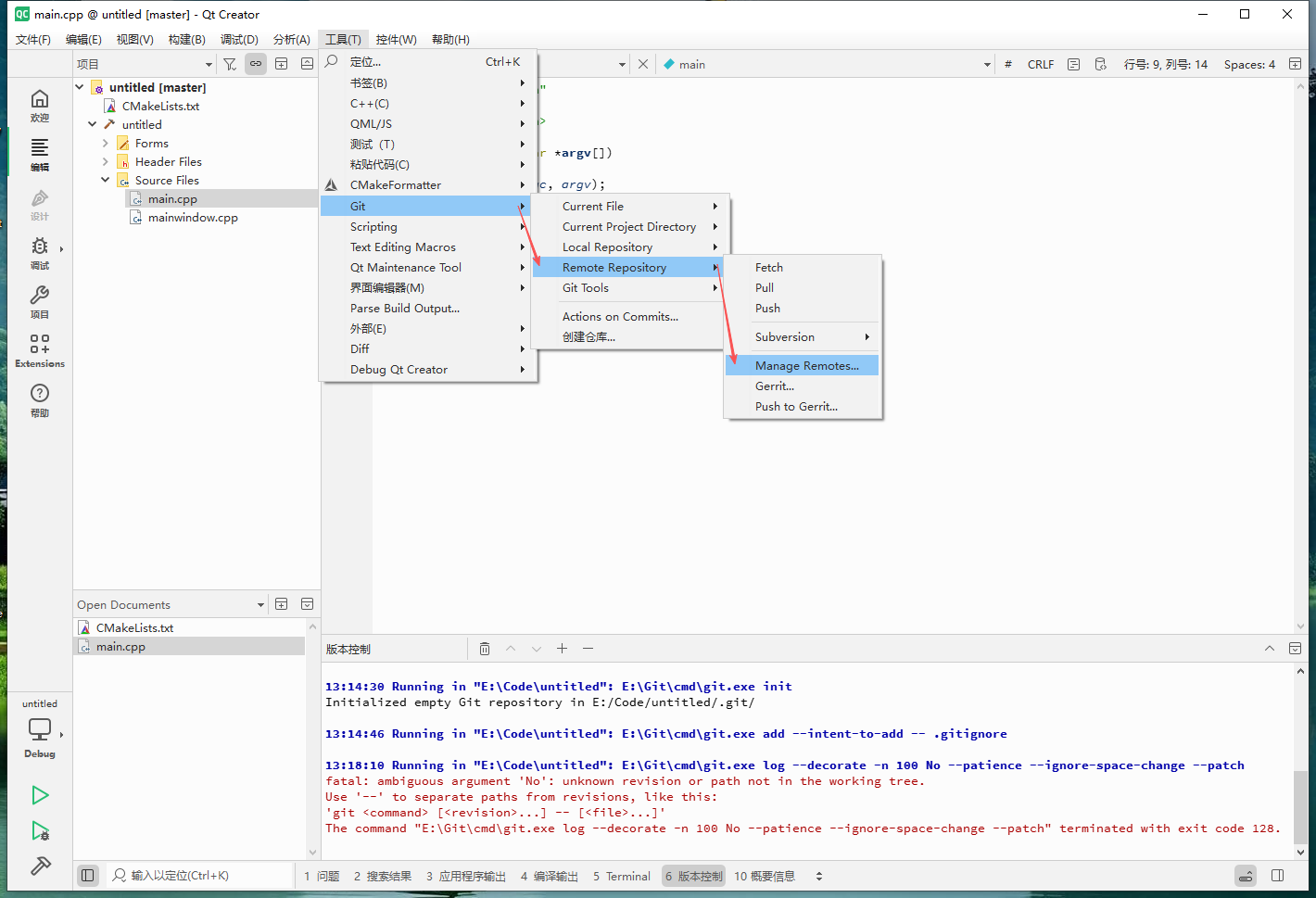Open Help mode question icon
The image size is (1316, 898).
click(x=40, y=400)
